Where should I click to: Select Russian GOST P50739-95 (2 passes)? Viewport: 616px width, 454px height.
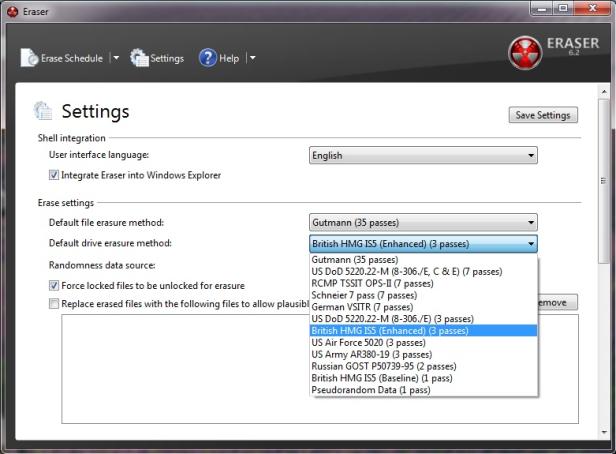point(424,366)
